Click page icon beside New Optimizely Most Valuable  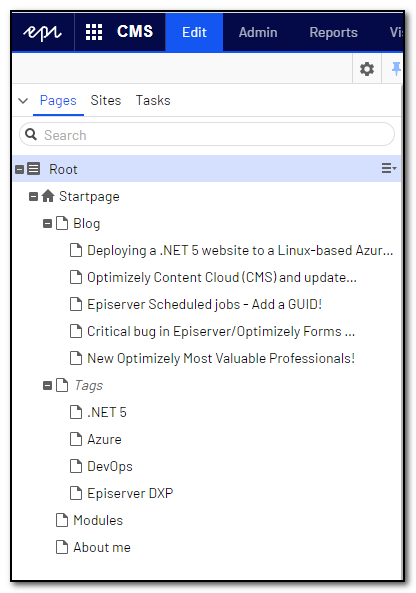(x=76, y=358)
